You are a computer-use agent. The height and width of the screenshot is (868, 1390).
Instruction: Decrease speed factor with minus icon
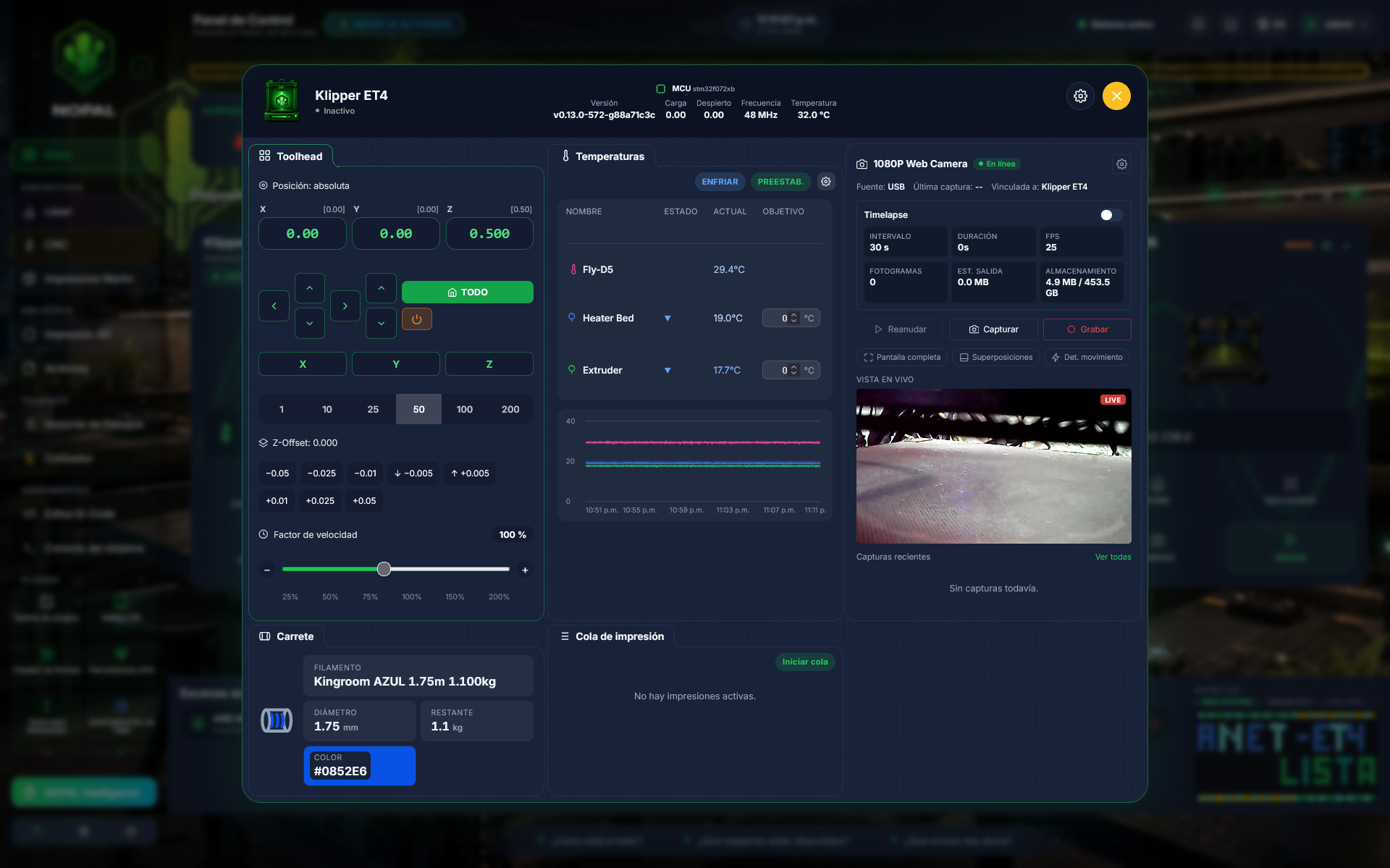click(267, 570)
